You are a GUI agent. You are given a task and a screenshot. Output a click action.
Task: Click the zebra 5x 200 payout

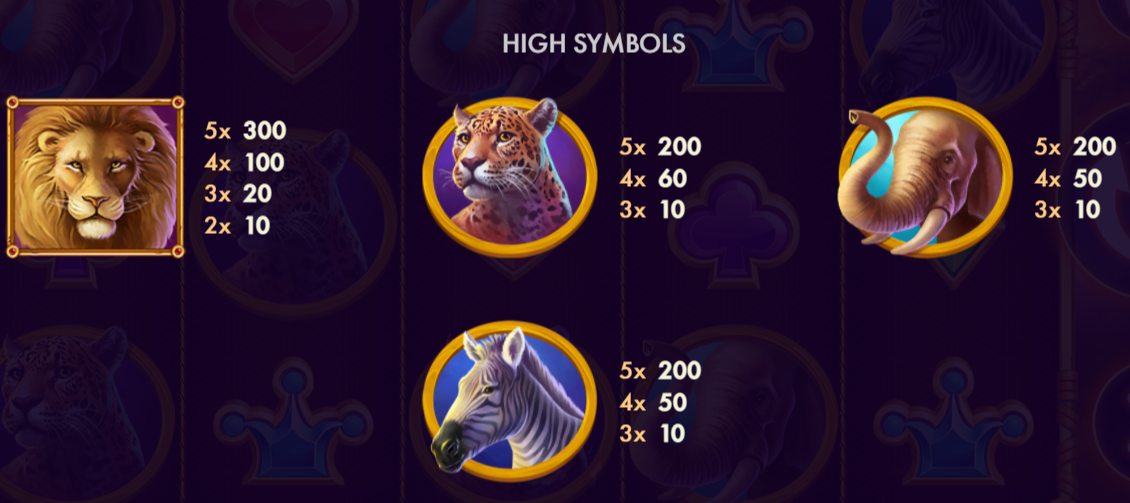(x=660, y=370)
